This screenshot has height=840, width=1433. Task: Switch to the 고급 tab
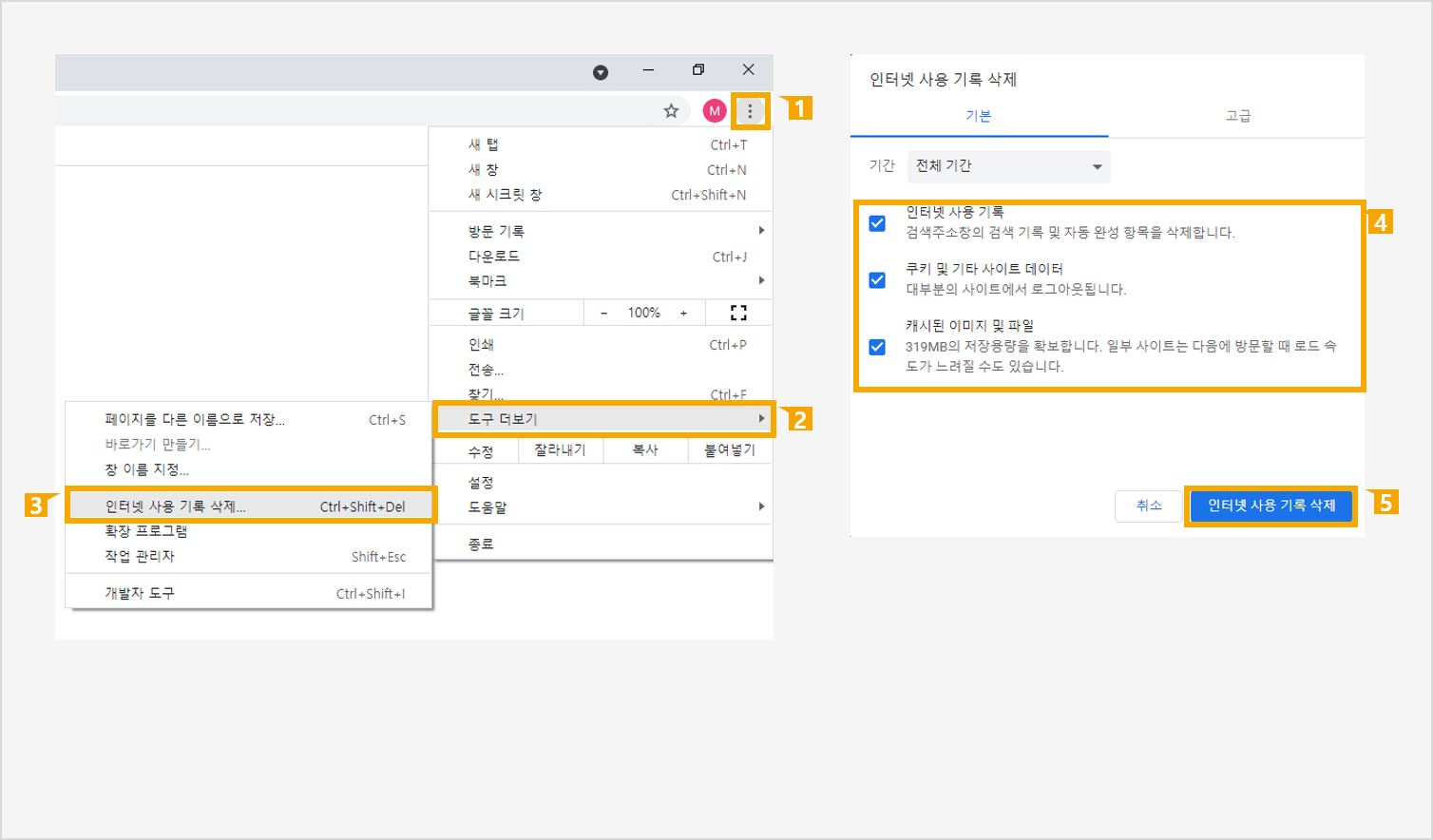[1237, 116]
